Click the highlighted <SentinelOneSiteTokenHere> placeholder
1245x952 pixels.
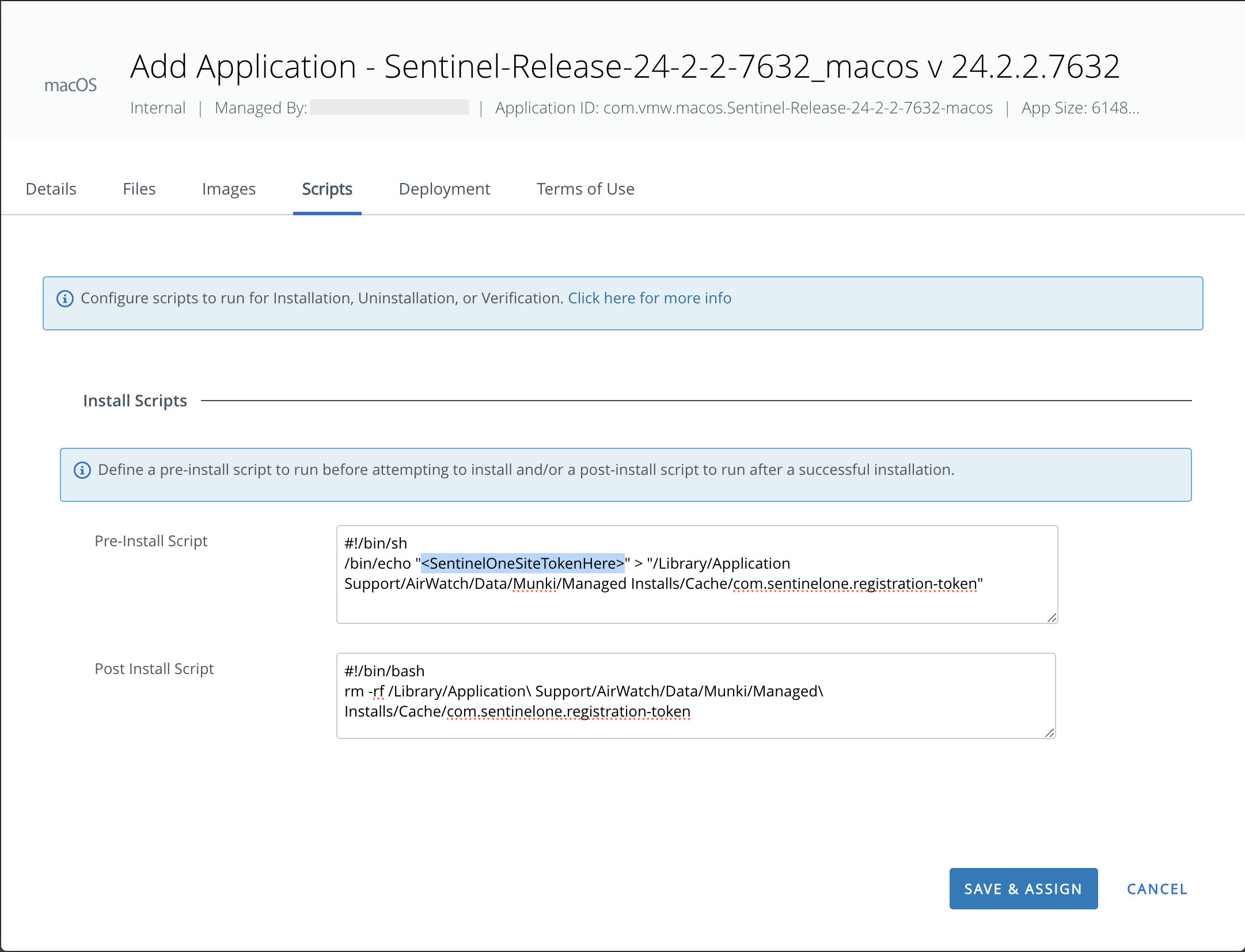coord(523,563)
